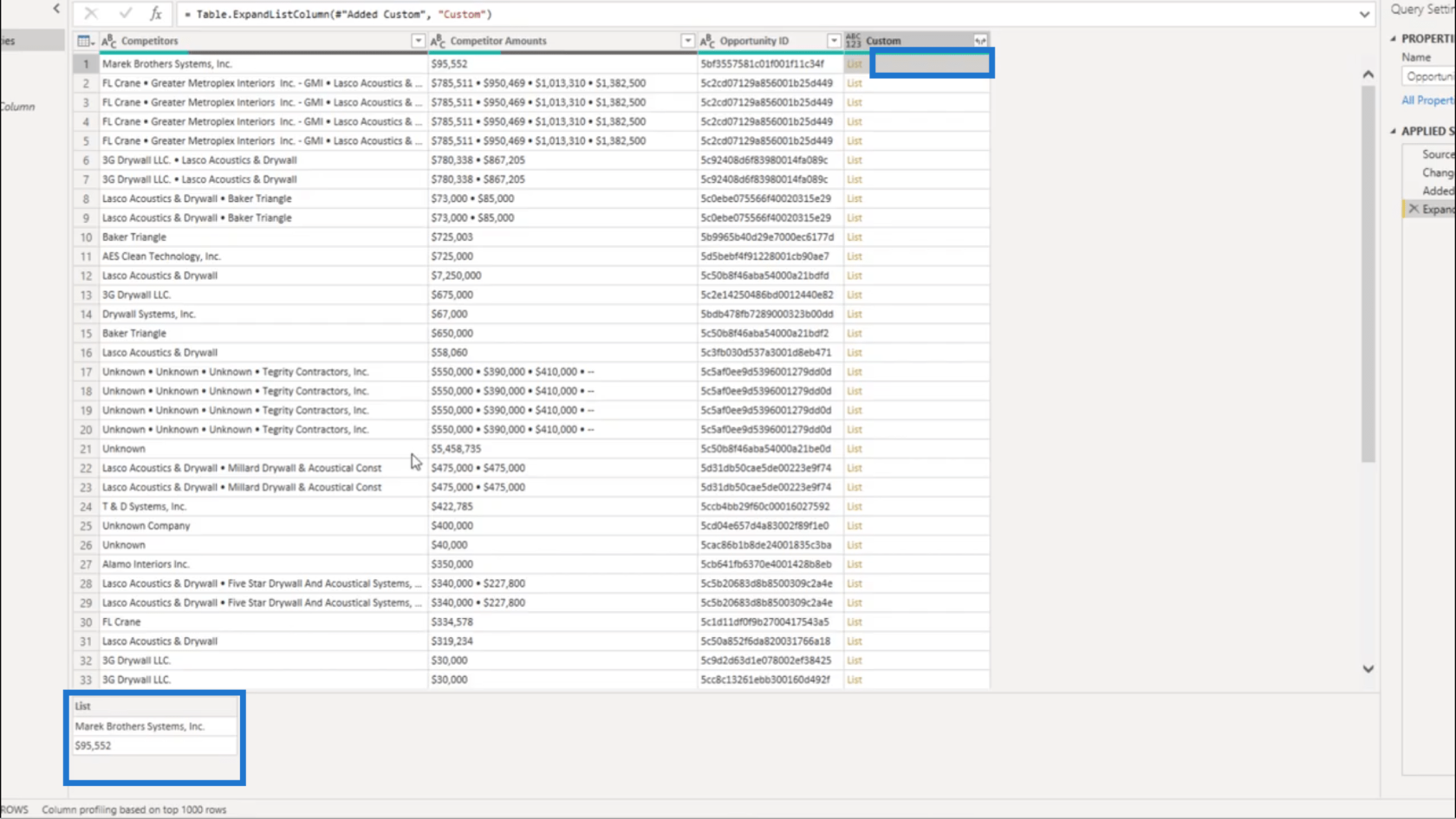1456x819 pixels.
Task: Click the fx function icon
Action: [156, 14]
